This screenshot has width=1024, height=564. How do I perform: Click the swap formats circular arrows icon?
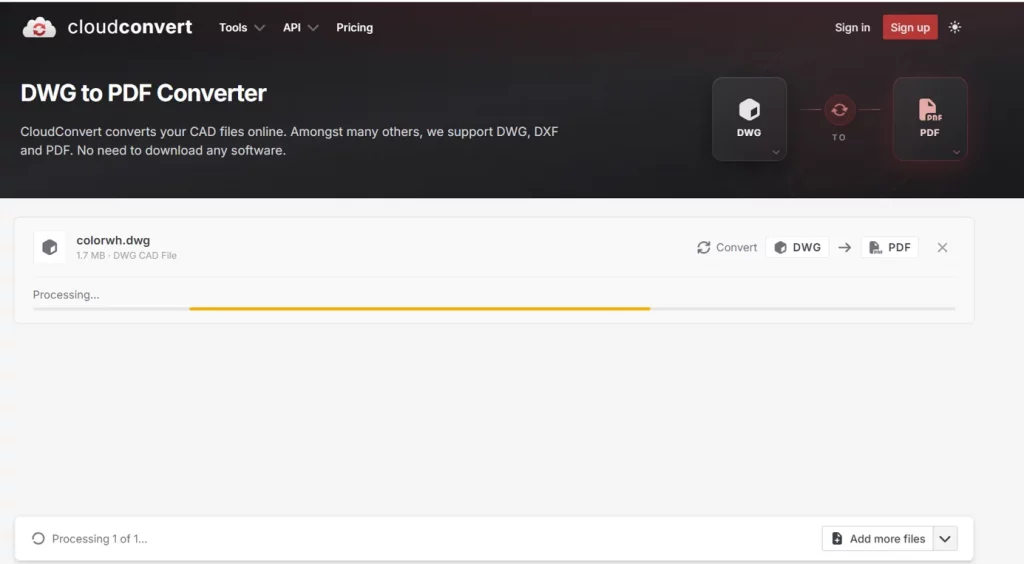(x=839, y=110)
